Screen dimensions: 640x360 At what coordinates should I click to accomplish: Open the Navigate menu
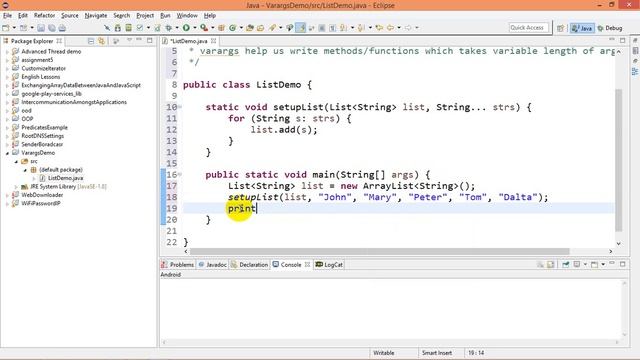point(96,16)
